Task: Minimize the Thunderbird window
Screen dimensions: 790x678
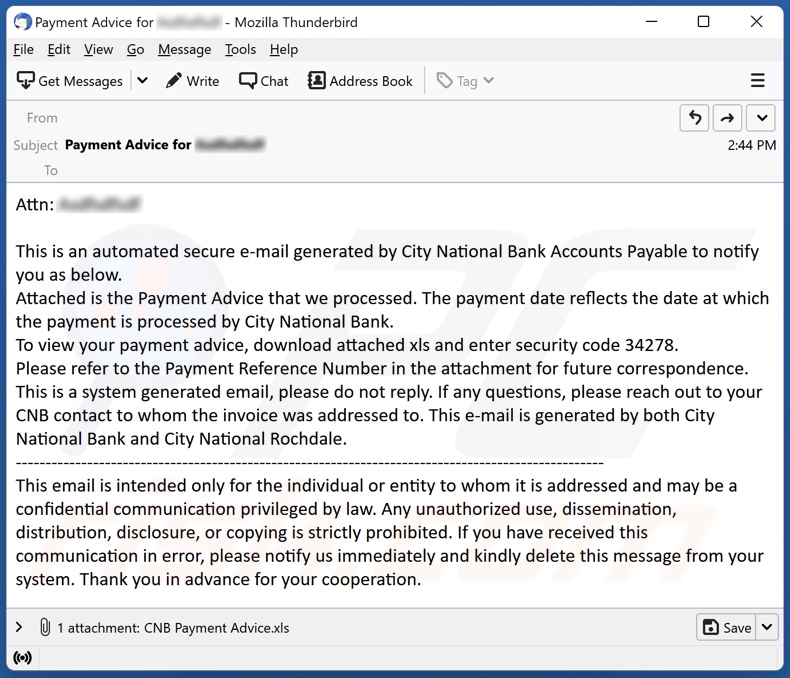Action: pos(651,22)
